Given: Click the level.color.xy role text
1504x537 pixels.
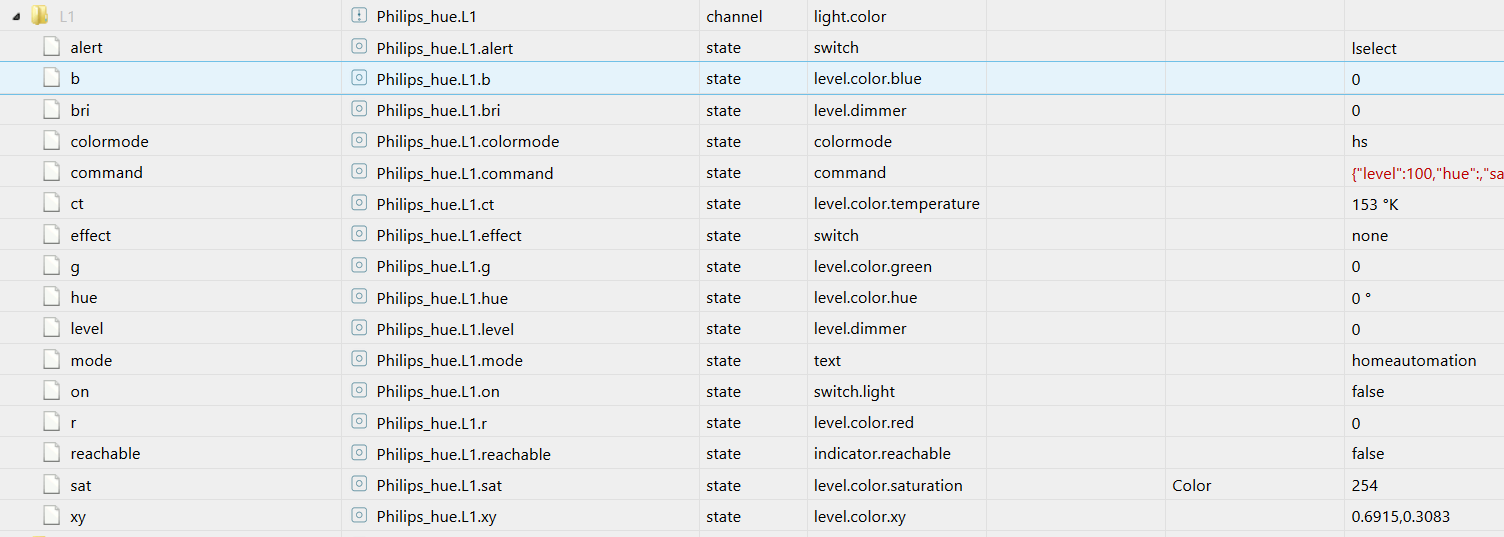Looking at the screenshot, I should [x=862, y=516].
